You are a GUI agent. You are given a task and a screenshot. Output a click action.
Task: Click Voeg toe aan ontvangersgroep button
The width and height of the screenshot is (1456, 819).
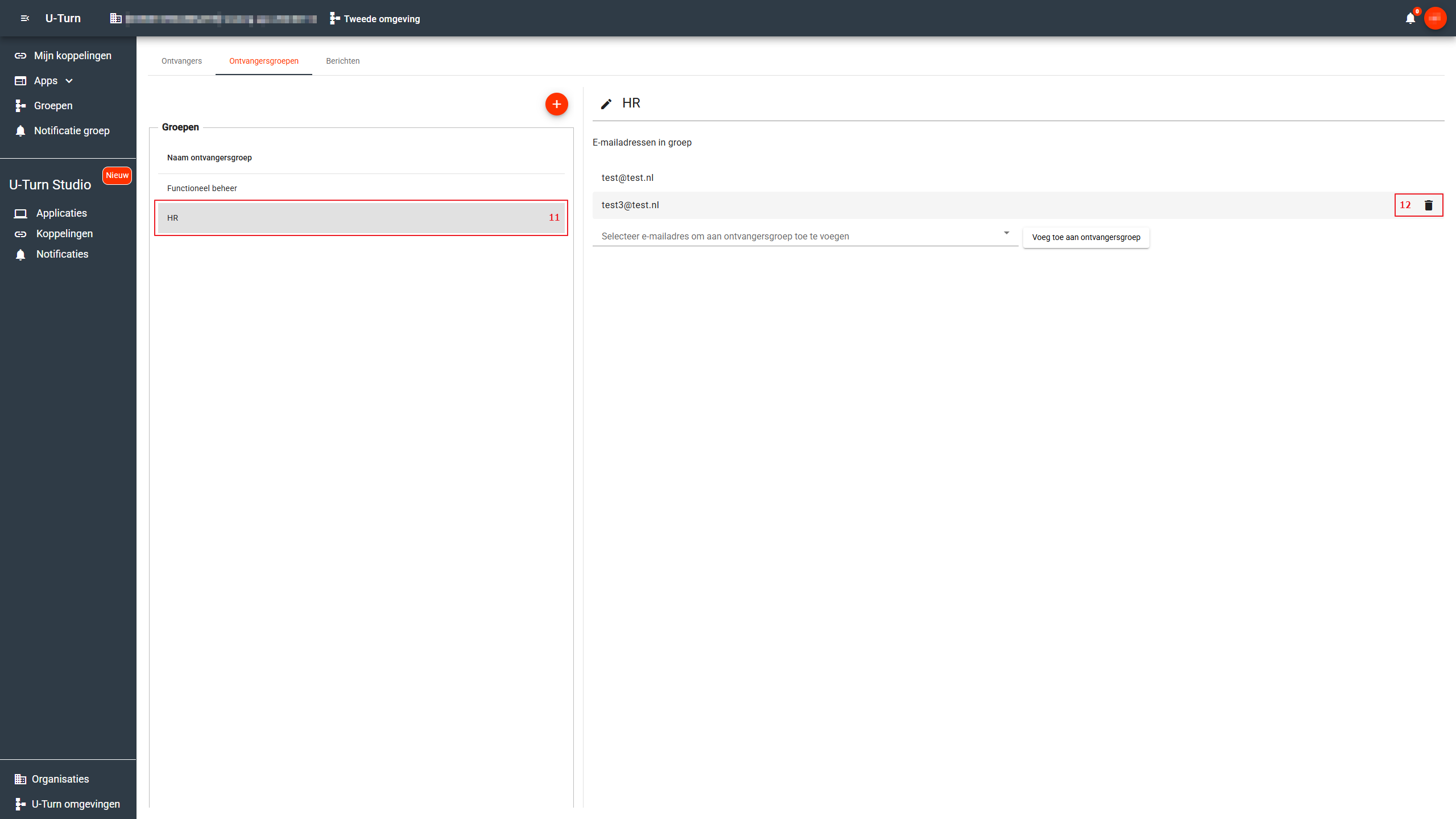(1086, 237)
